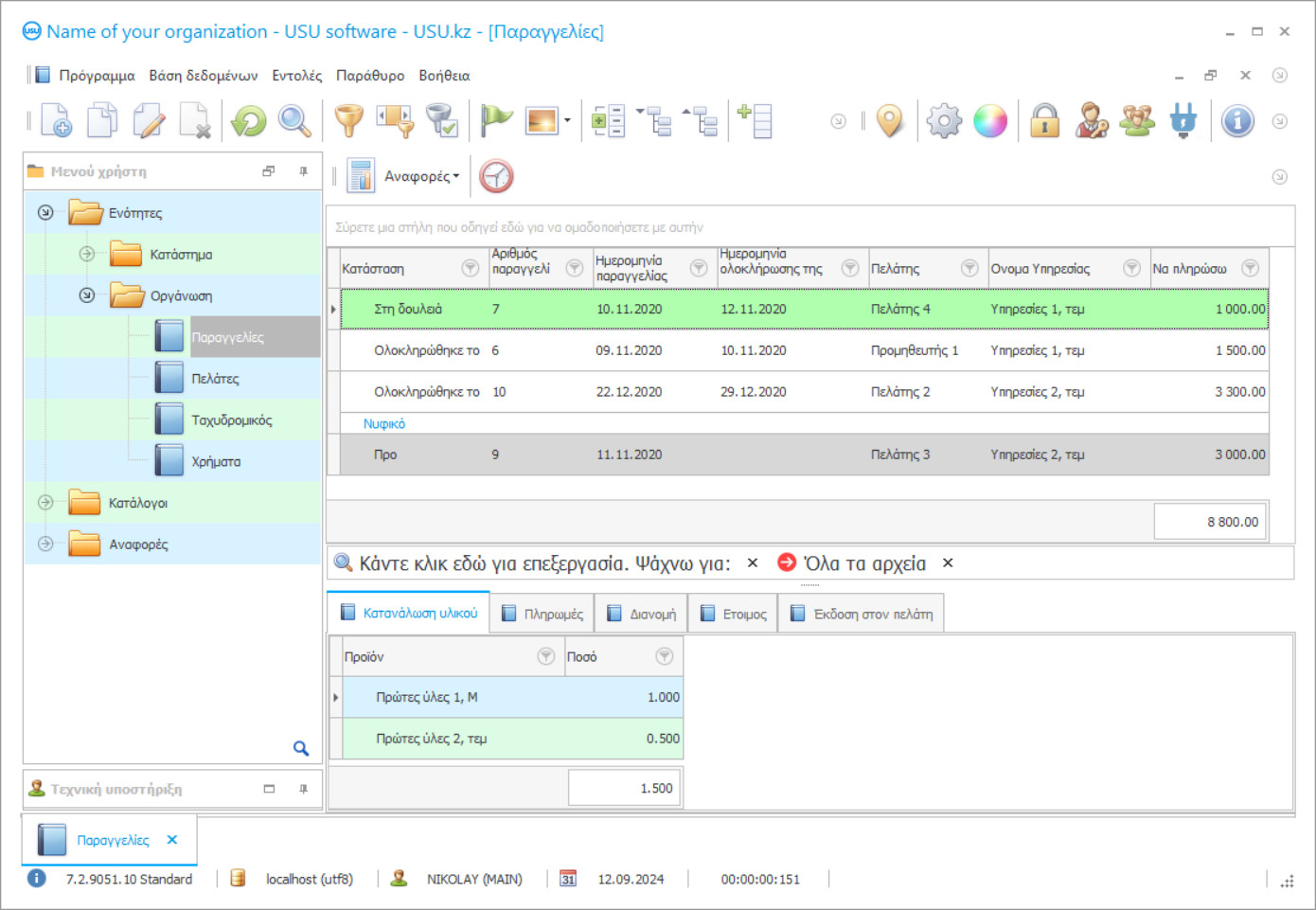Click the collapse all tree nodes icon
This screenshot has height=910, width=1316.
[701, 121]
